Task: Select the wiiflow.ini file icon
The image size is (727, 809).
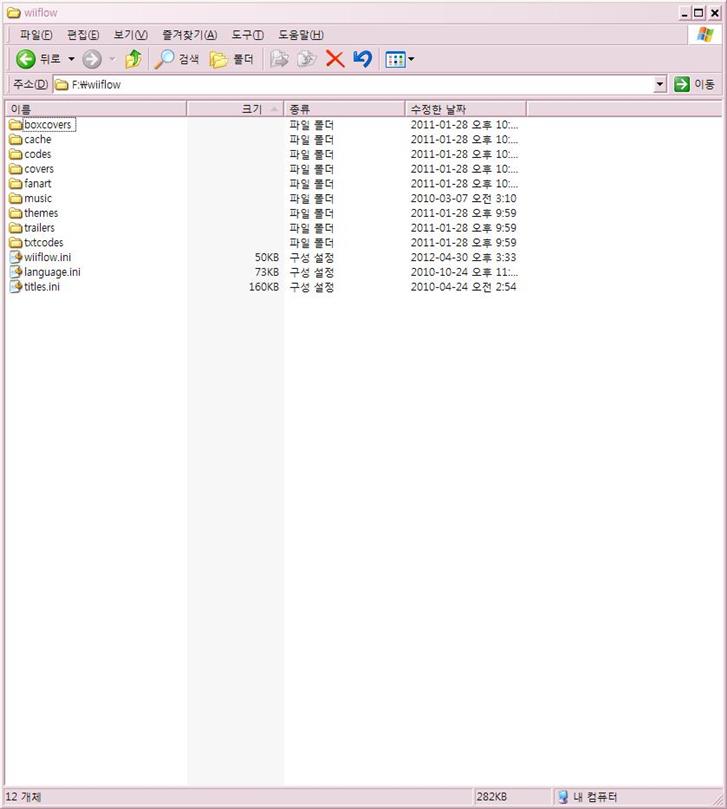Action: point(16,257)
